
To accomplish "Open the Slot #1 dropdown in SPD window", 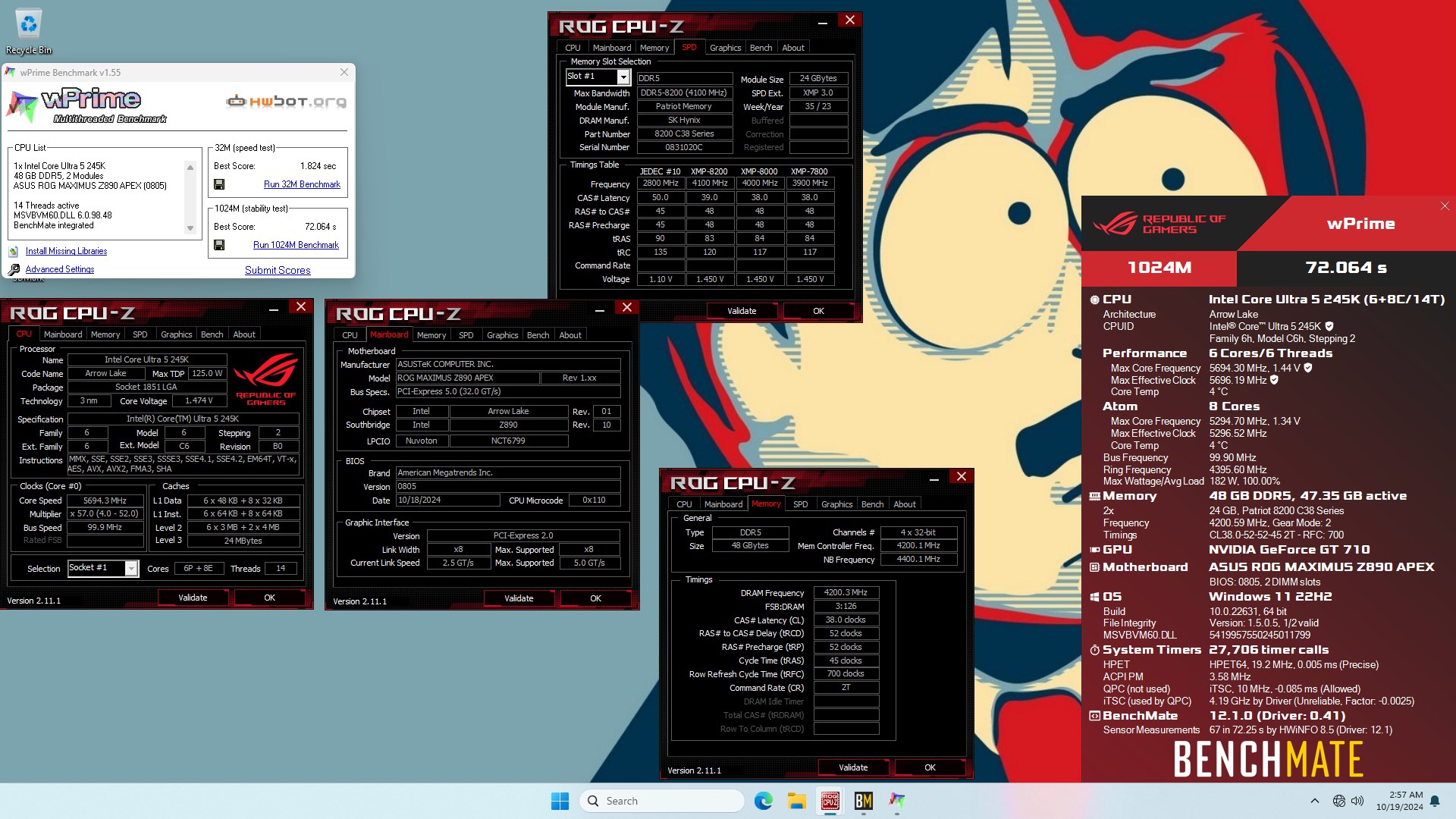I will (x=623, y=77).
